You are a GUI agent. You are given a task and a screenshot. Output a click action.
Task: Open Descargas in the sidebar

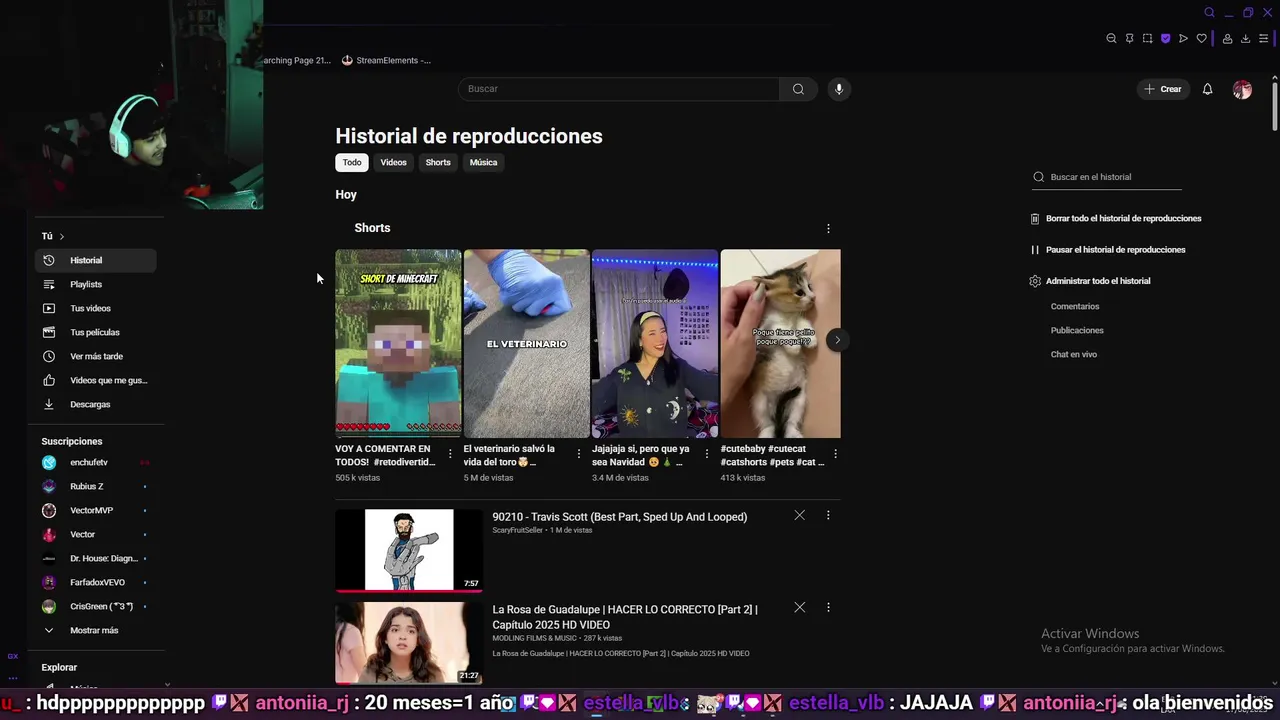95,404
